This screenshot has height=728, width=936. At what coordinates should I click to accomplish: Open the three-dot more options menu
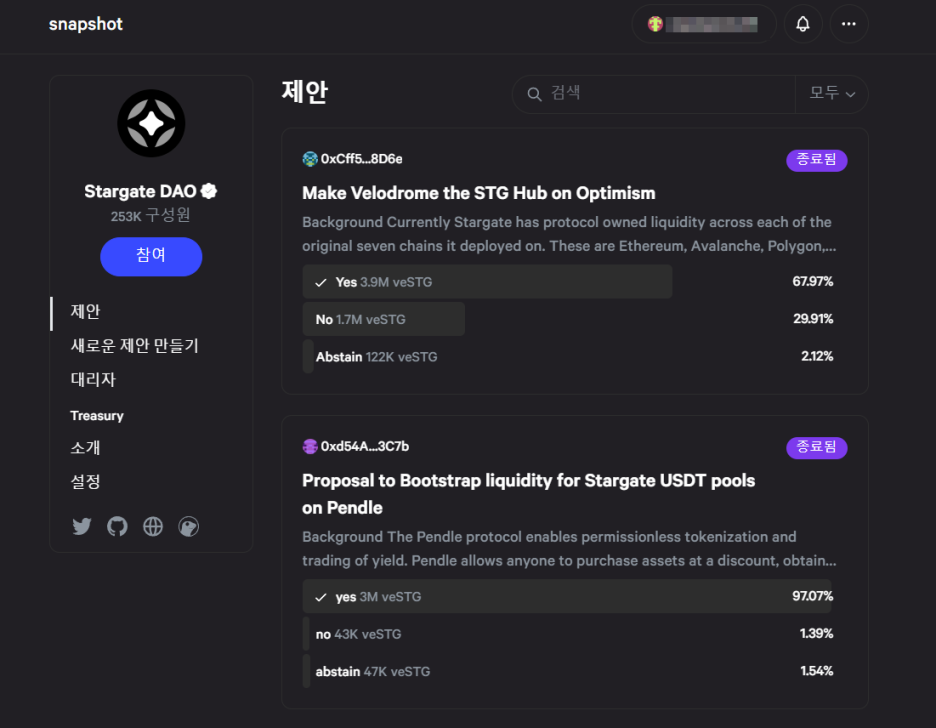pyautogui.click(x=848, y=24)
